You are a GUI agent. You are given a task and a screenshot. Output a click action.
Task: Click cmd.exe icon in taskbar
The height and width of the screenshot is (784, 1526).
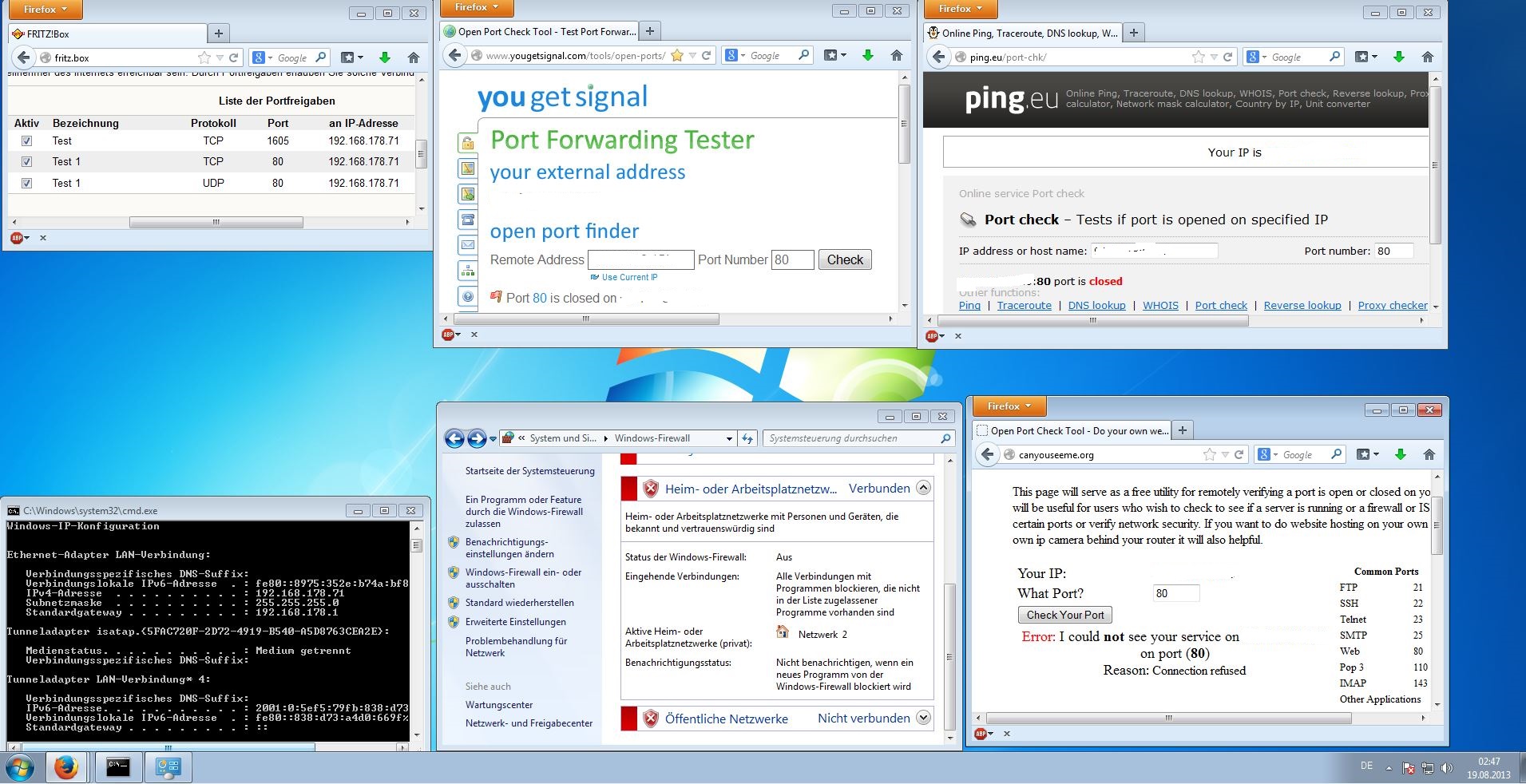[x=118, y=768]
